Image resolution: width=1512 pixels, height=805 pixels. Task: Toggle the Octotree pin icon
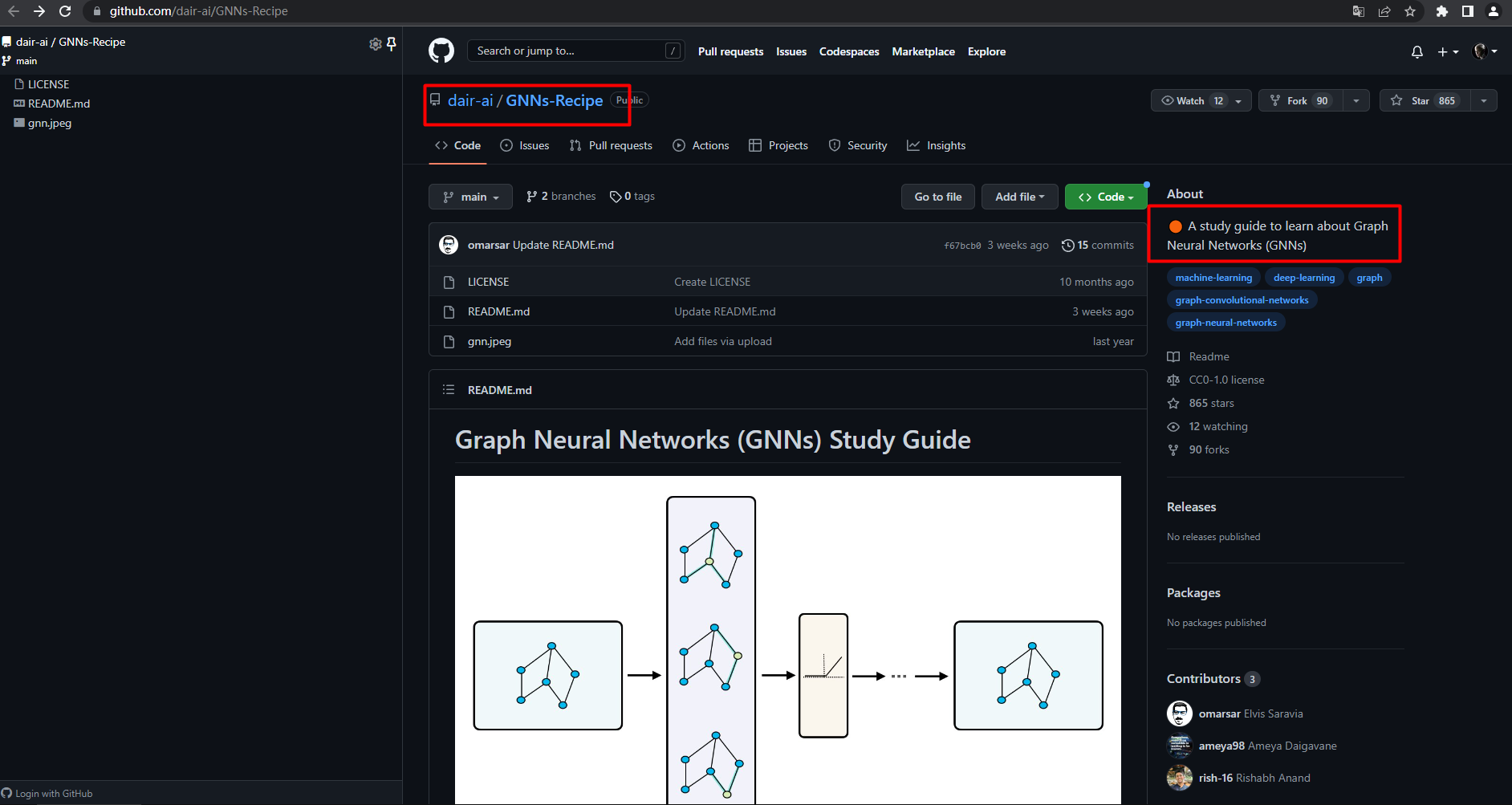click(x=392, y=44)
